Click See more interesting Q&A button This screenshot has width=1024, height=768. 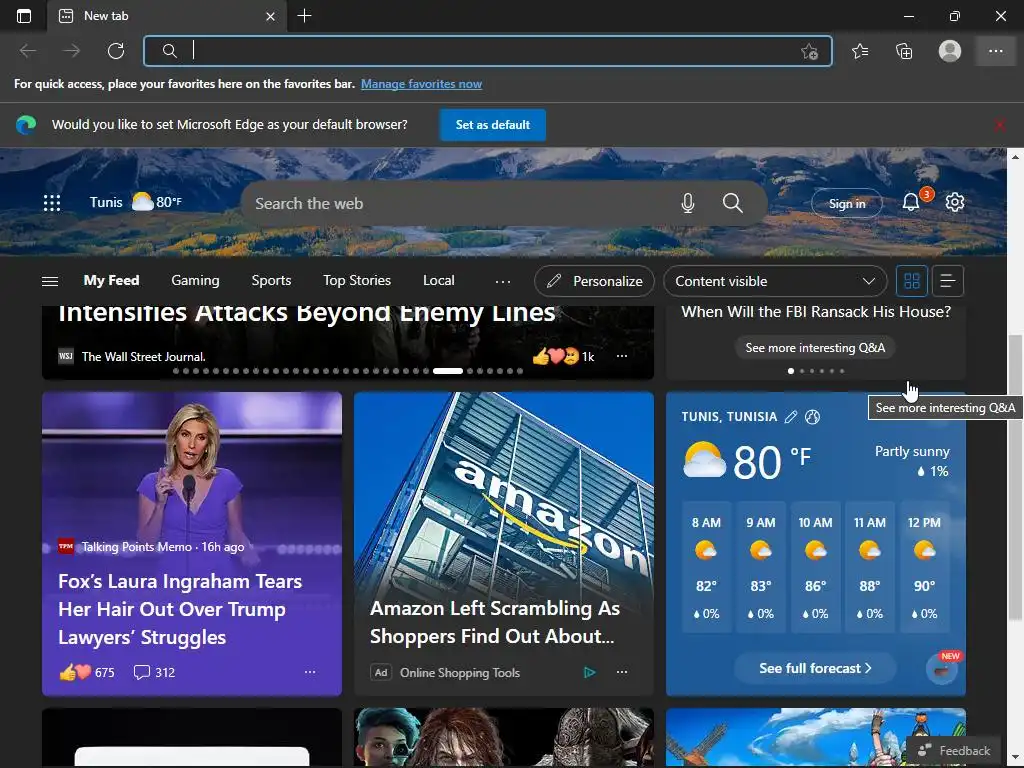pyautogui.click(x=815, y=347)
